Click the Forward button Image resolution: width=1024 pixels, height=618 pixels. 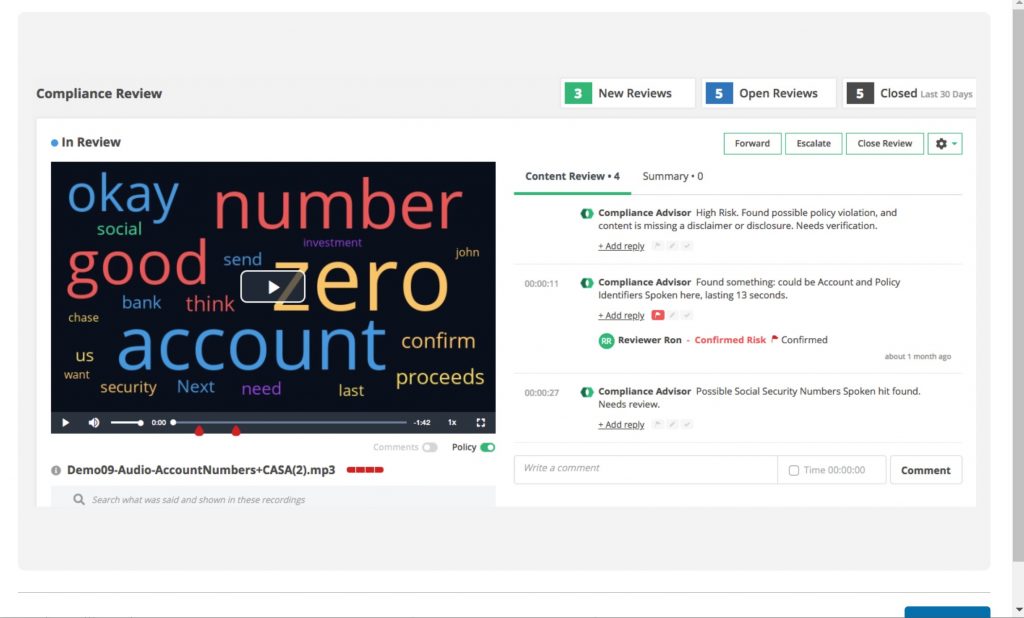pyautogui.click(x=752, y=144)
